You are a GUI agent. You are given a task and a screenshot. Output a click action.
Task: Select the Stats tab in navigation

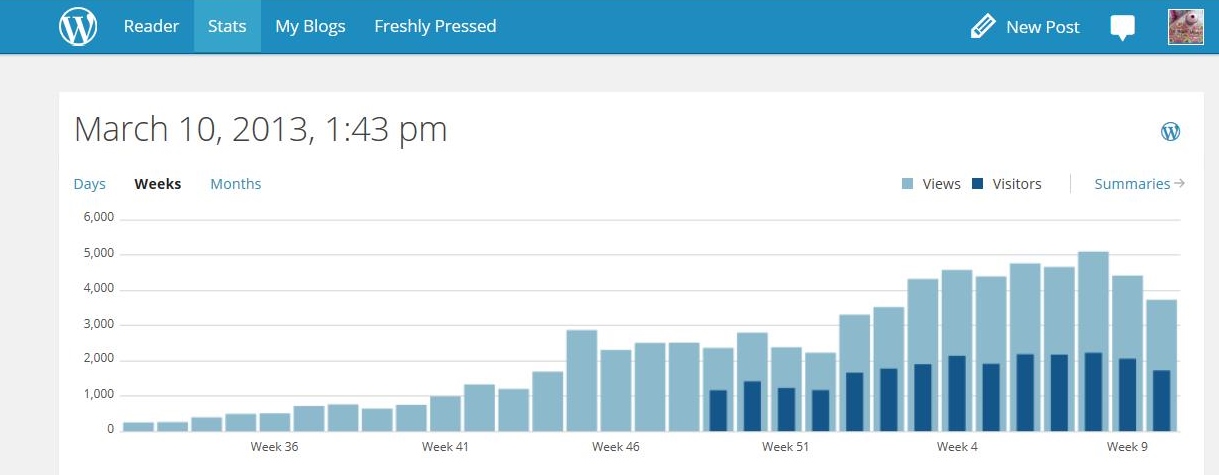pos(227,27)
